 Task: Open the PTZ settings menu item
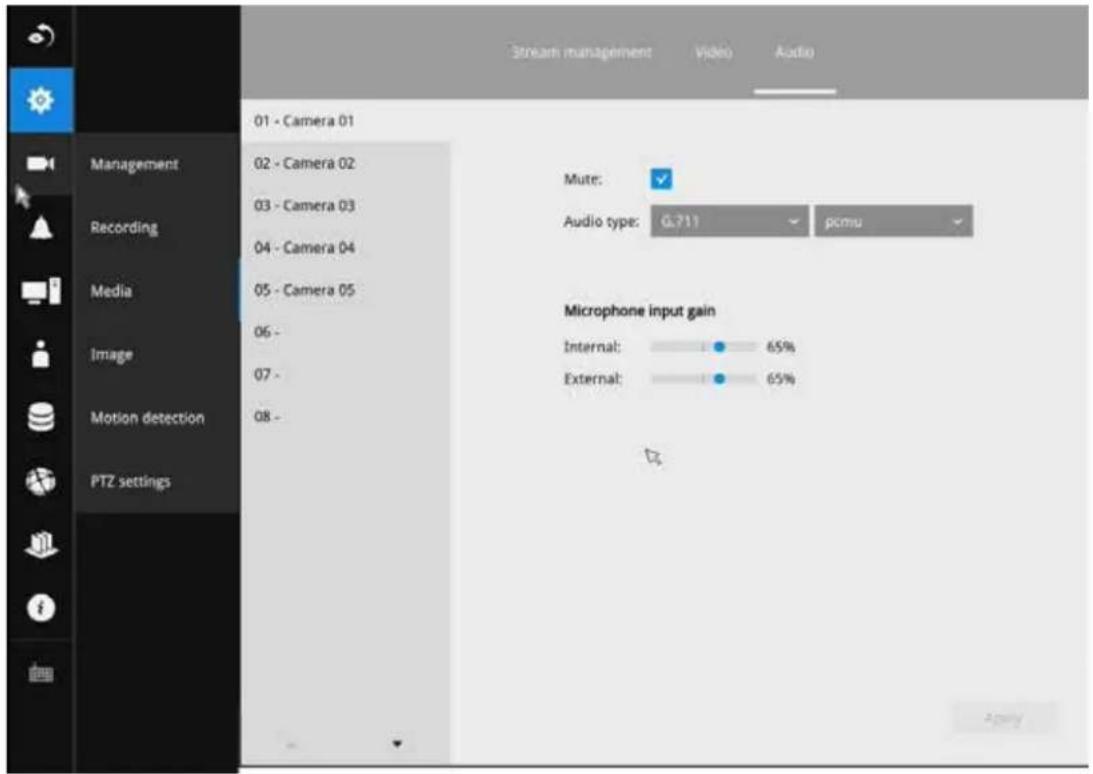click(130, 481)
